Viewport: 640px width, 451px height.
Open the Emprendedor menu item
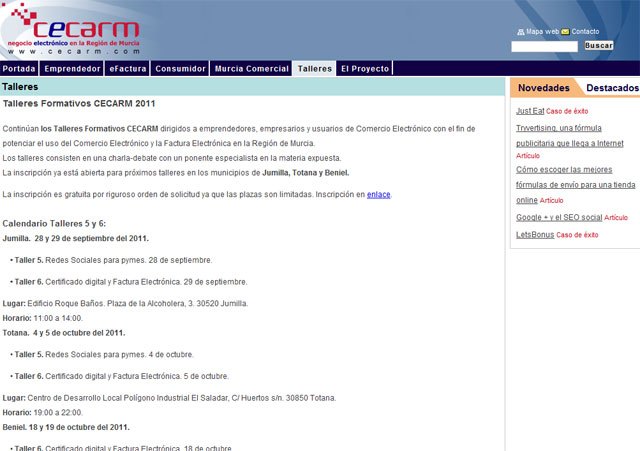[73, 69]
